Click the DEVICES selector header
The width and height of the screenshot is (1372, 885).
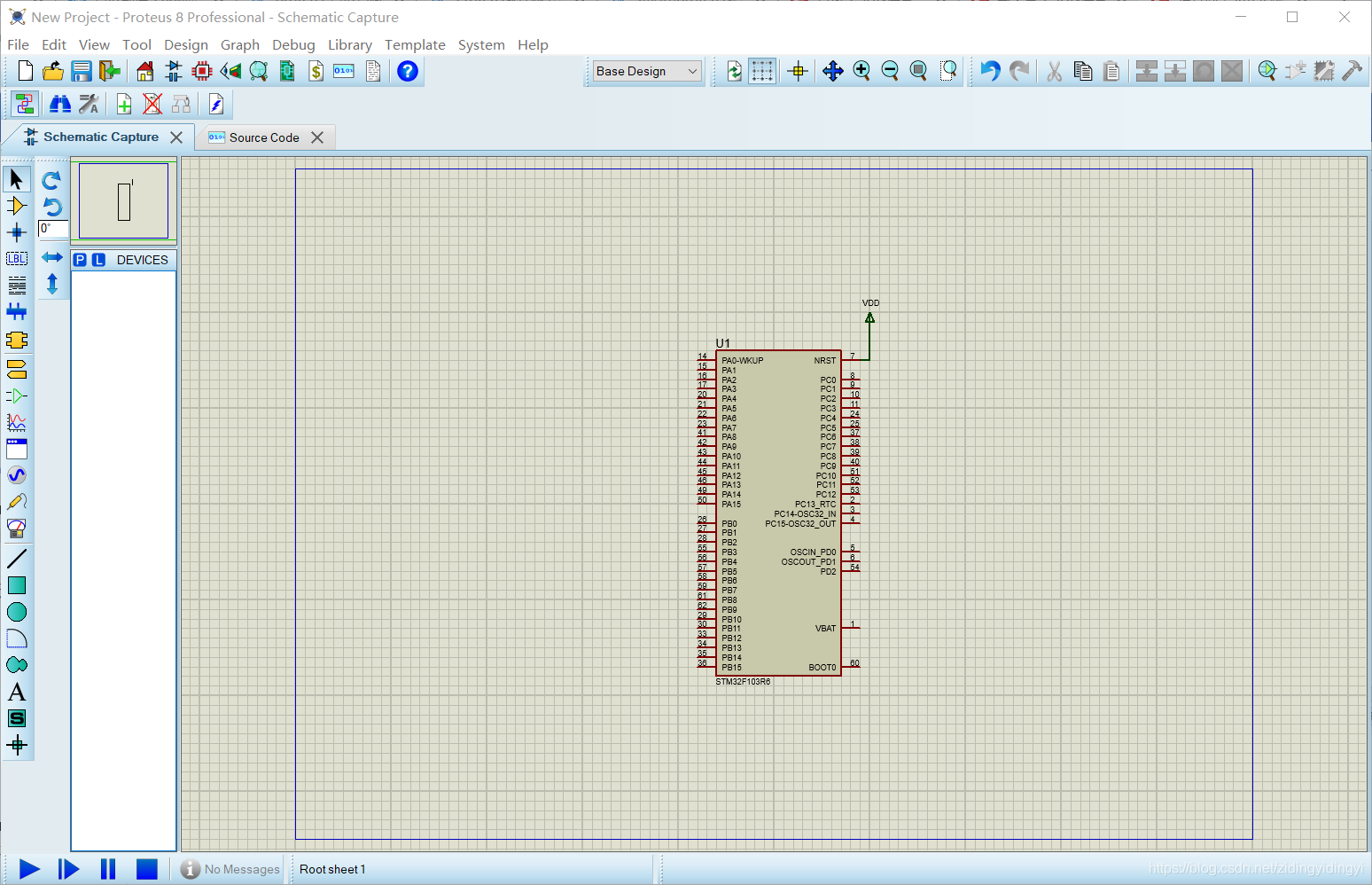click(x=142, y=260)
